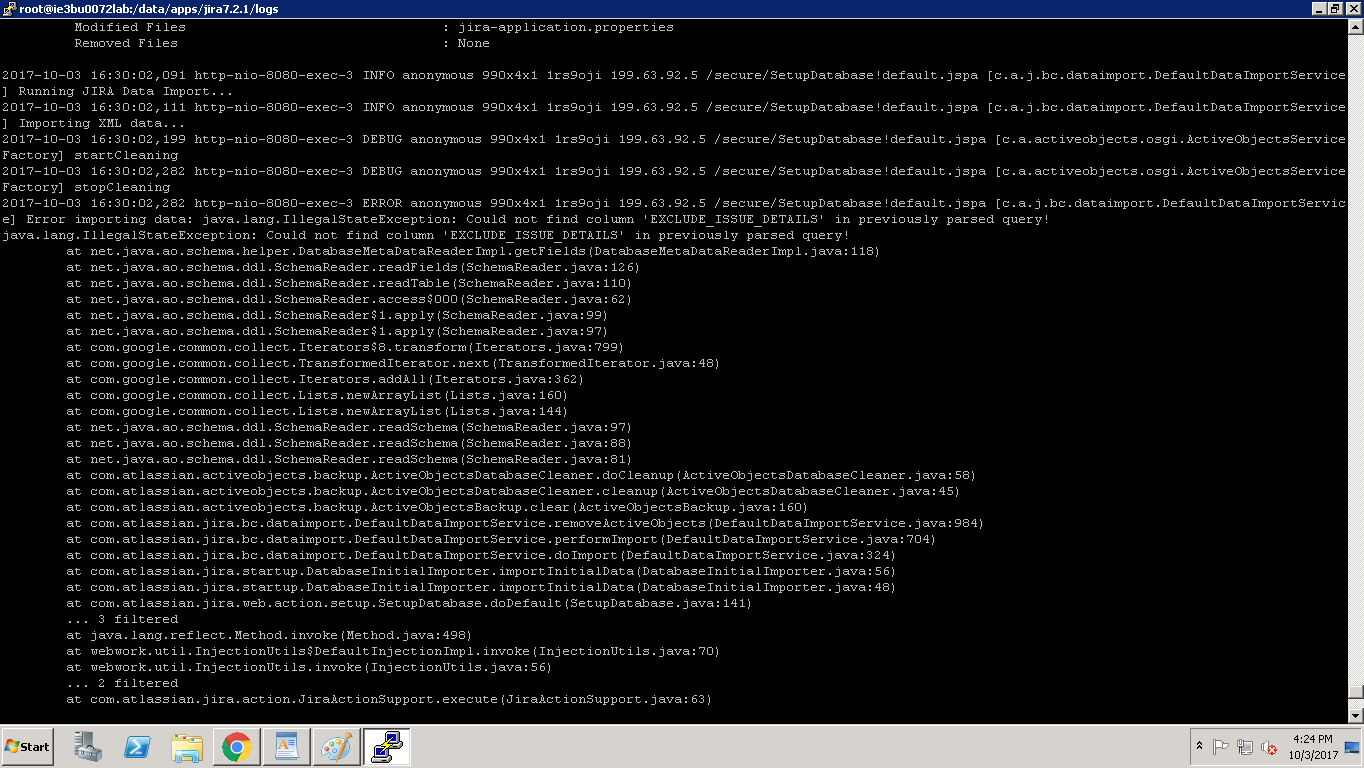Click the '... 3 filtered' line
1364x768 pixels.
point(122,619)
